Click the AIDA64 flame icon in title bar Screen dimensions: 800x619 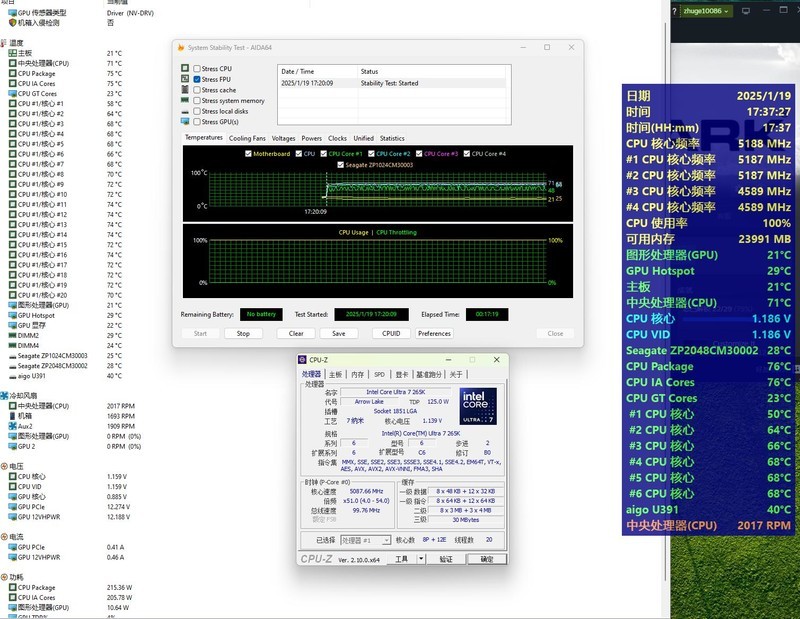[x=180, y=47]
